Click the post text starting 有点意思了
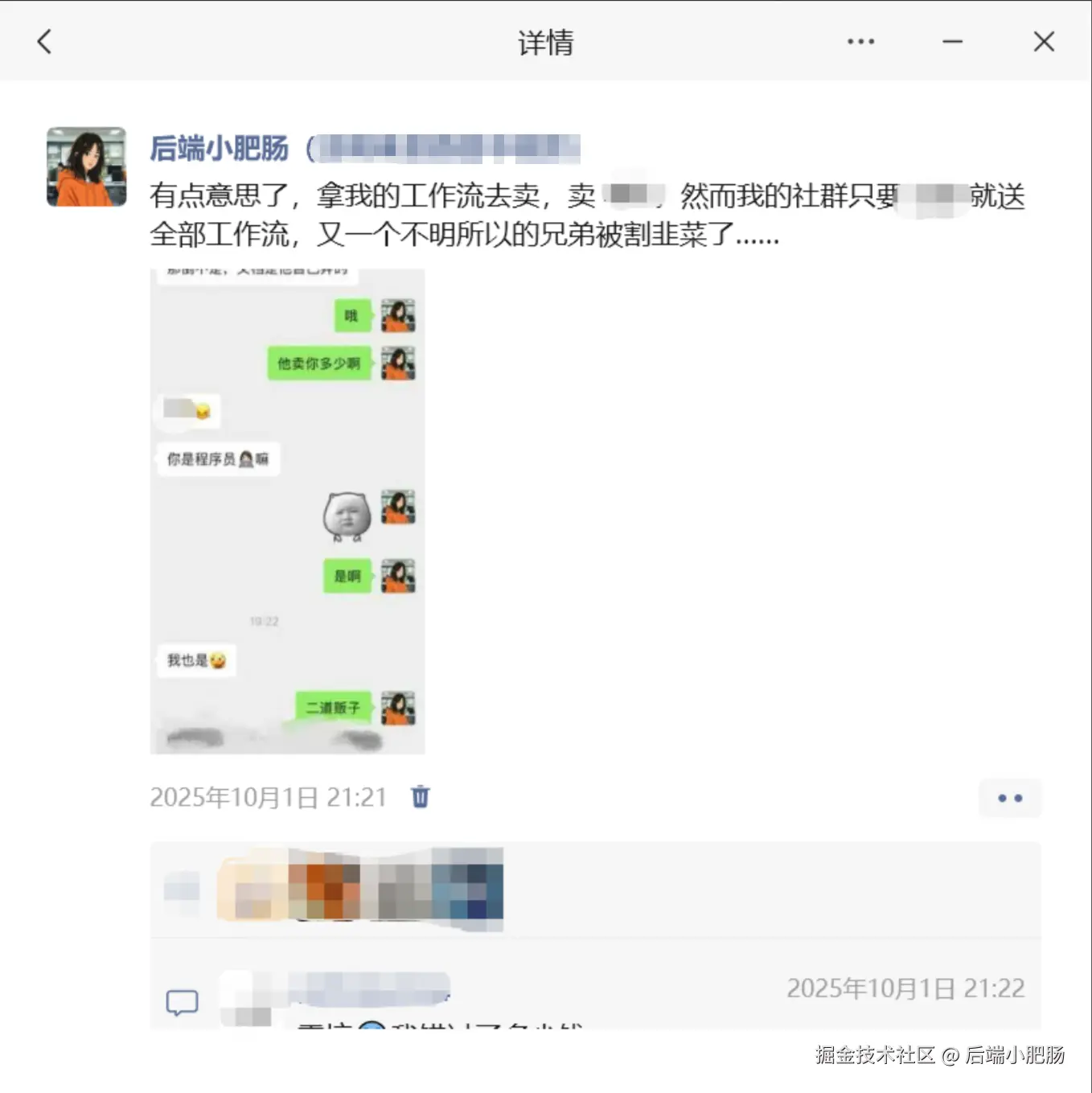This screenshot has height=1093, width=1092. 587,215
